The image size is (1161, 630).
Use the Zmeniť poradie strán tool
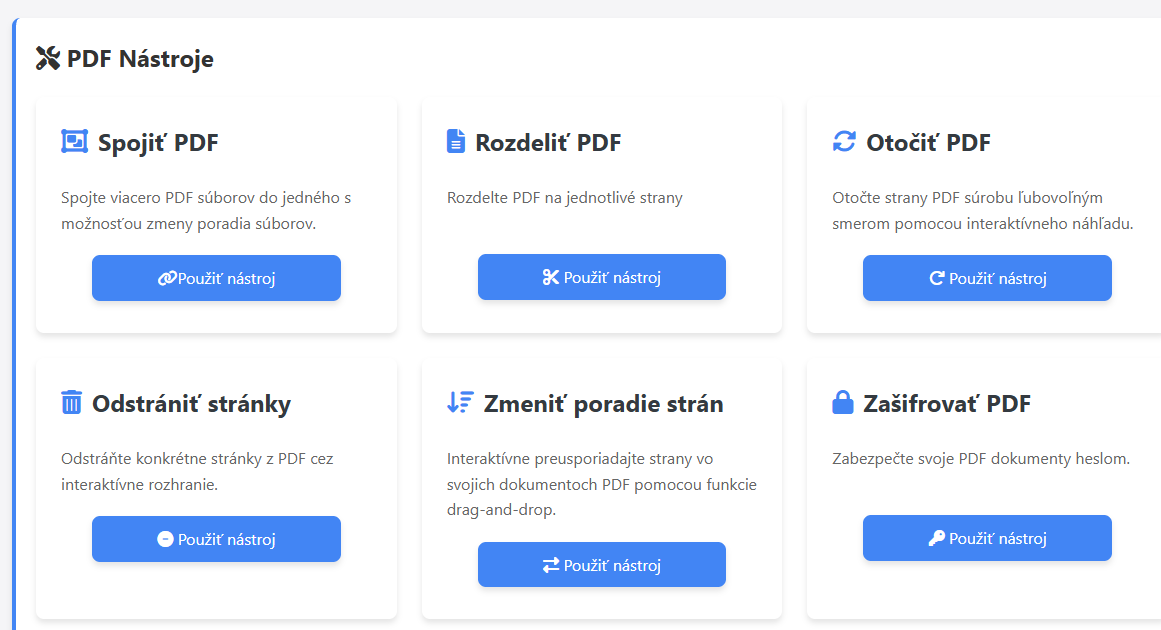click(601, 563)
